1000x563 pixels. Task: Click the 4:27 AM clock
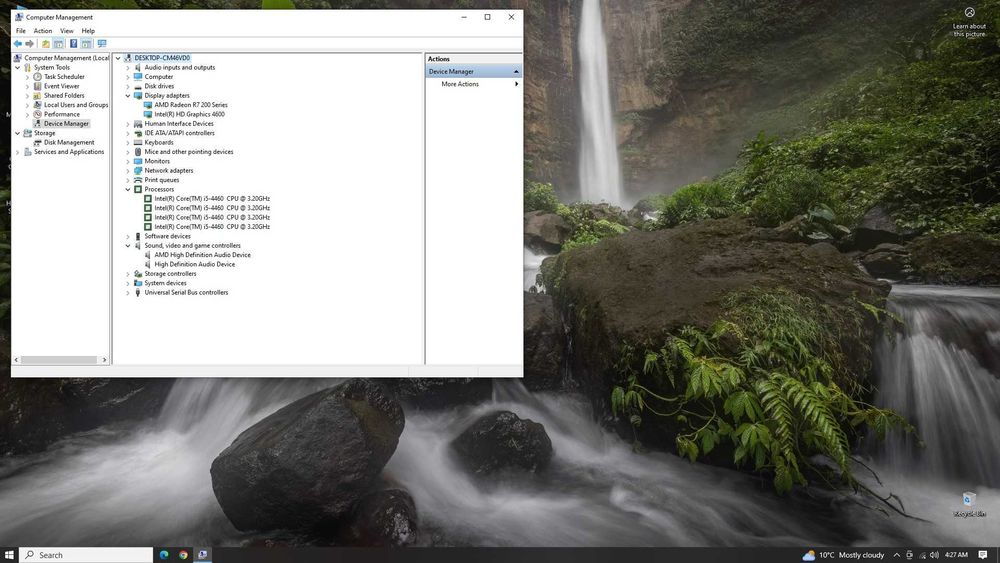pyautogui.click(x=957, y=555)
